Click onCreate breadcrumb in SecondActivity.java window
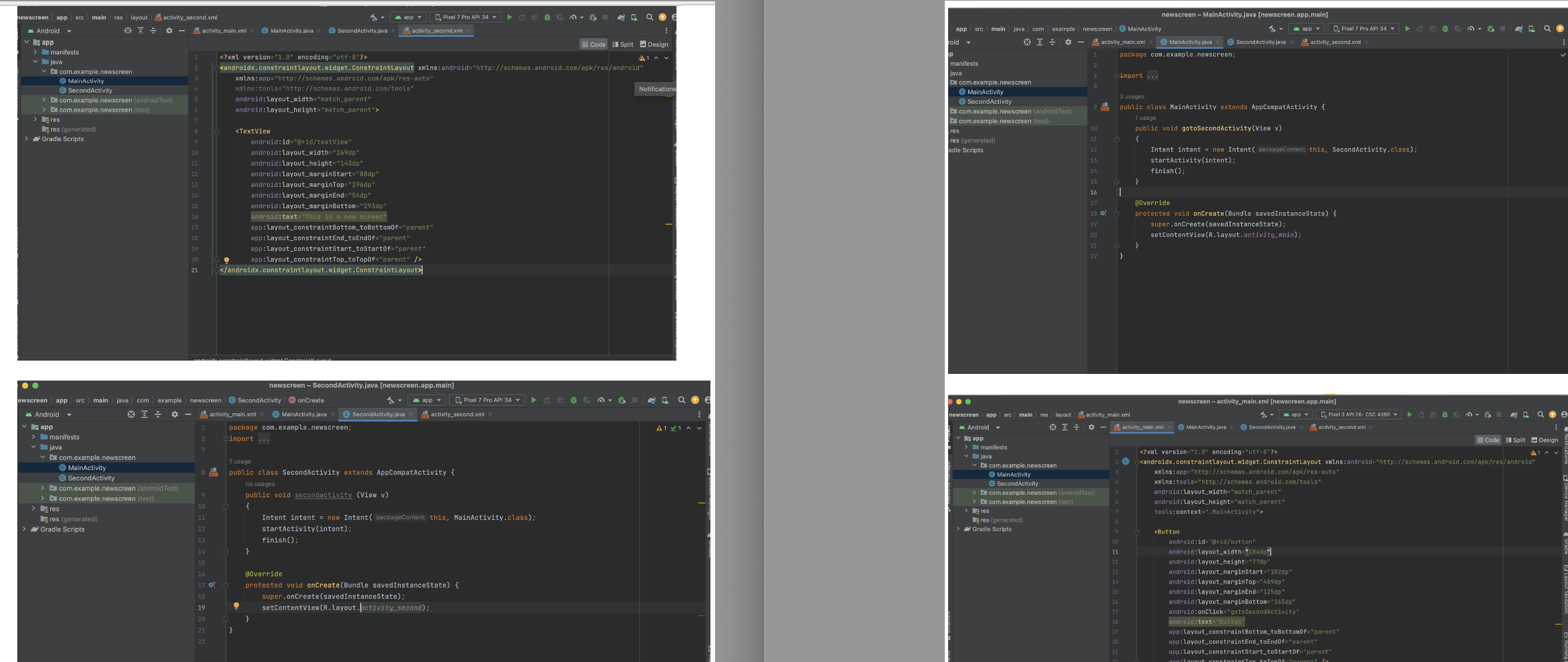Screen dimensions: 1568x662 click(x=306, y=400)
